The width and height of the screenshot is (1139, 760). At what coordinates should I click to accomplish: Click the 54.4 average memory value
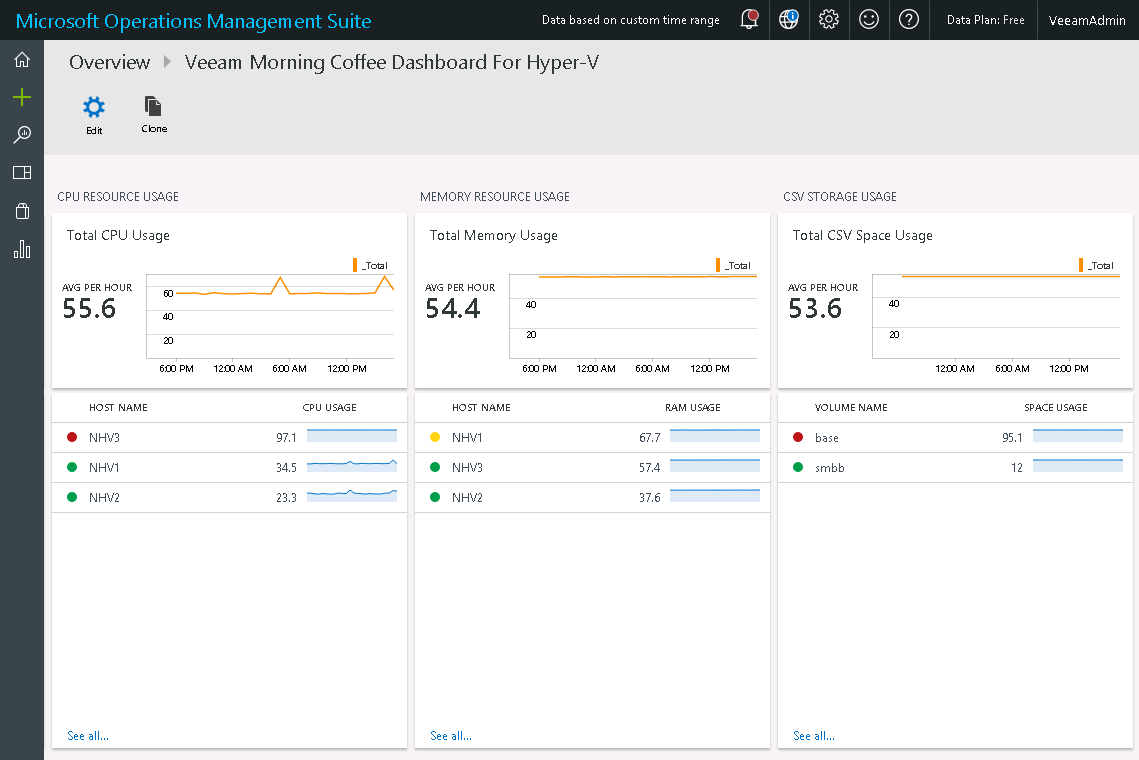click(x=453, y=309)
